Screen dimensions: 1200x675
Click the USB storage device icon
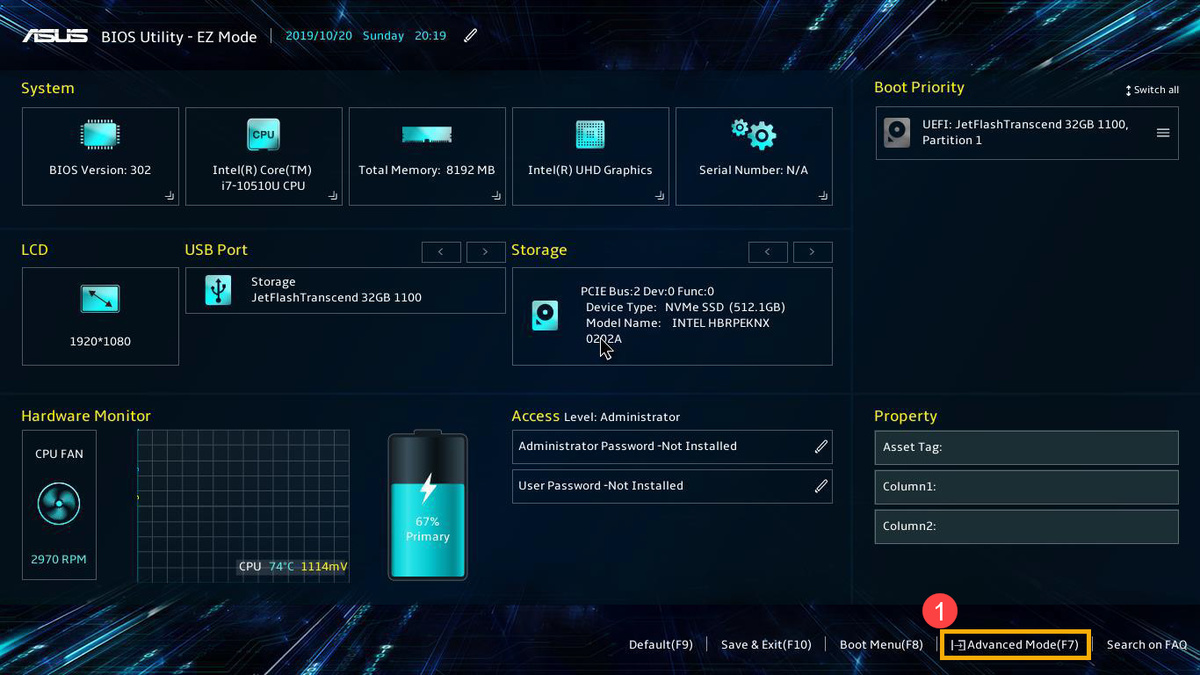(217, 290)
